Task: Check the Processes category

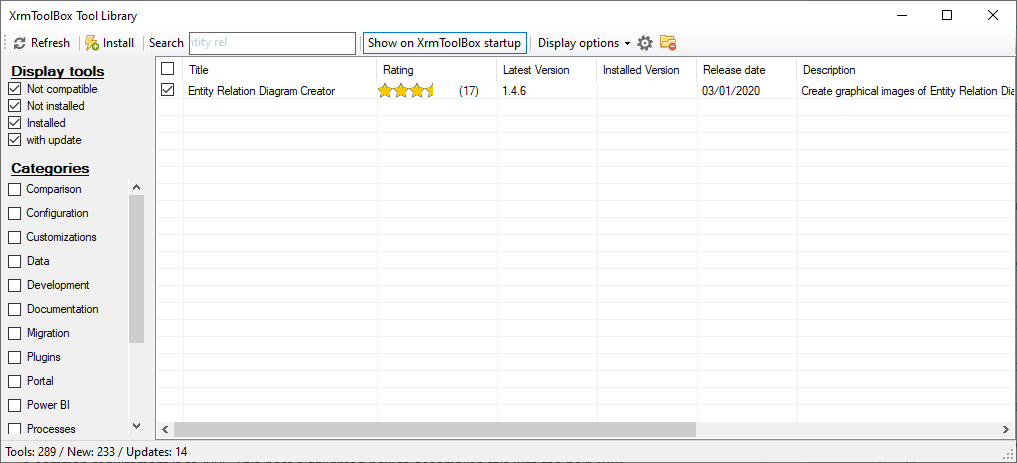Action: [x=14, y=429]
